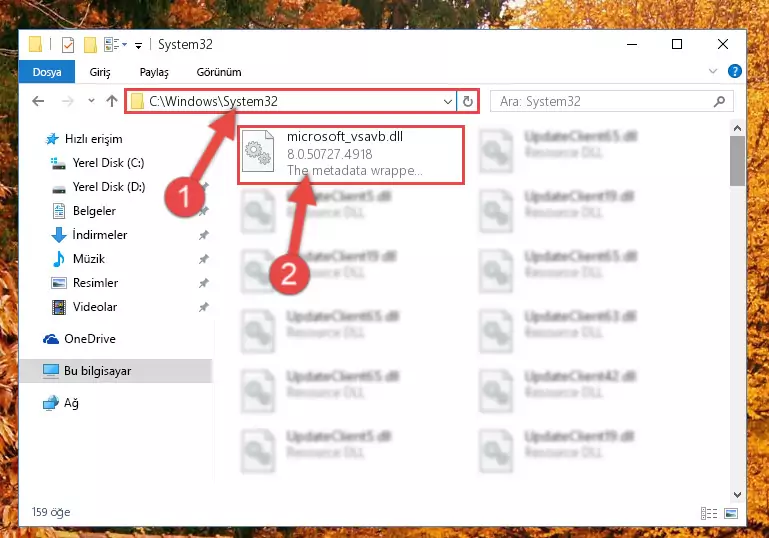Viewport: 769px width, 538px height.
Task: Switch to large icons view in status bar
Action: [731, 513]
